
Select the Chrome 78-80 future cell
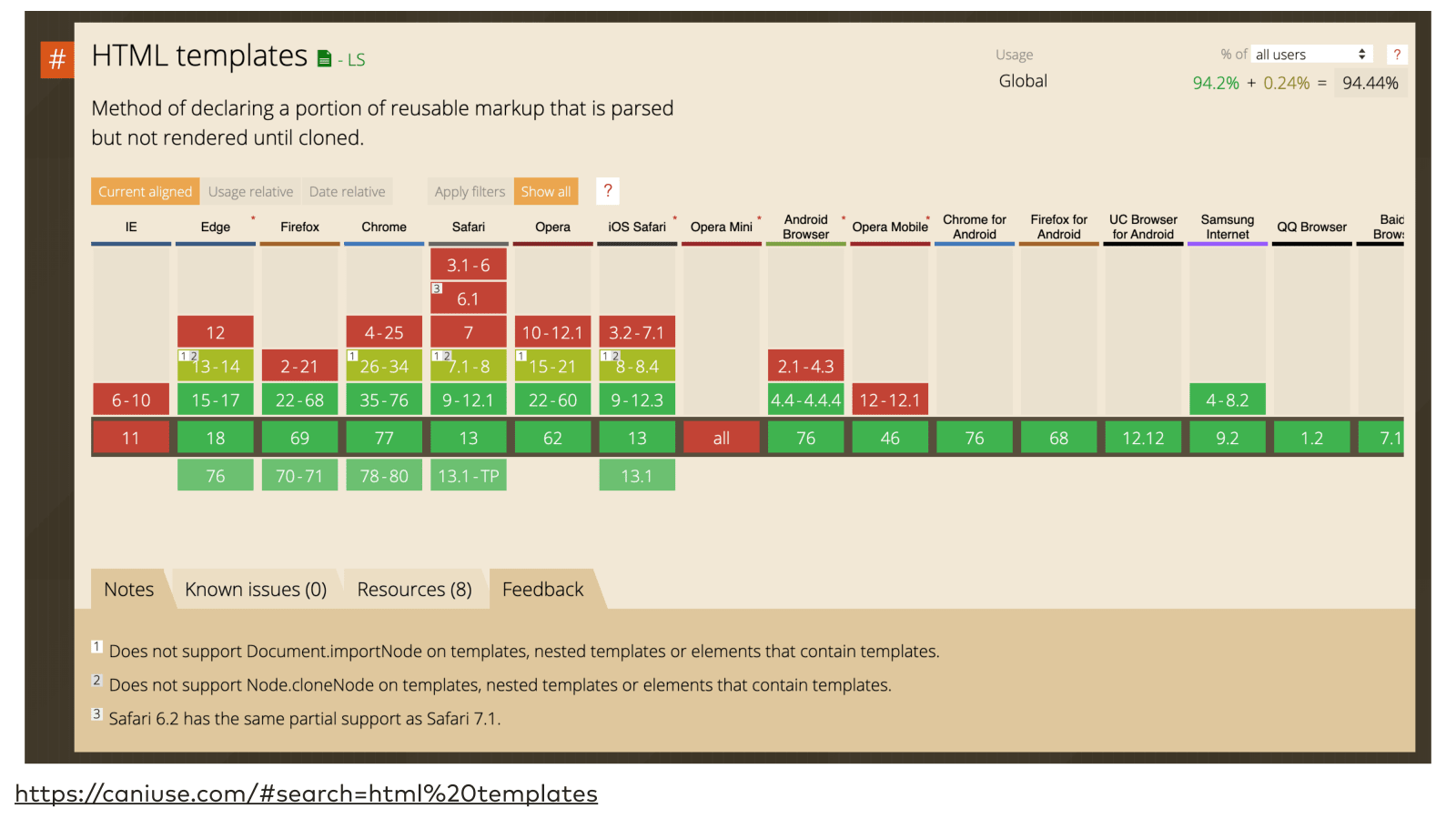[x=384, y=475]
